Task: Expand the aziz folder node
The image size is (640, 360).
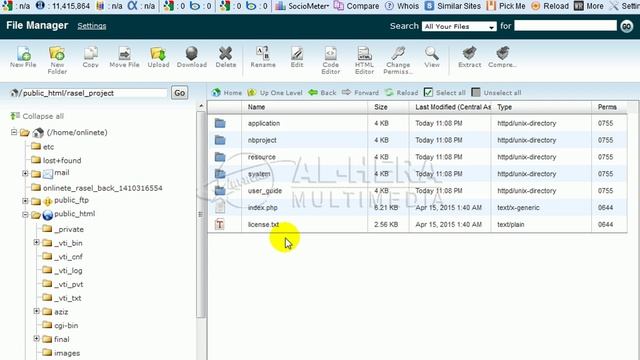Action: 37,311
